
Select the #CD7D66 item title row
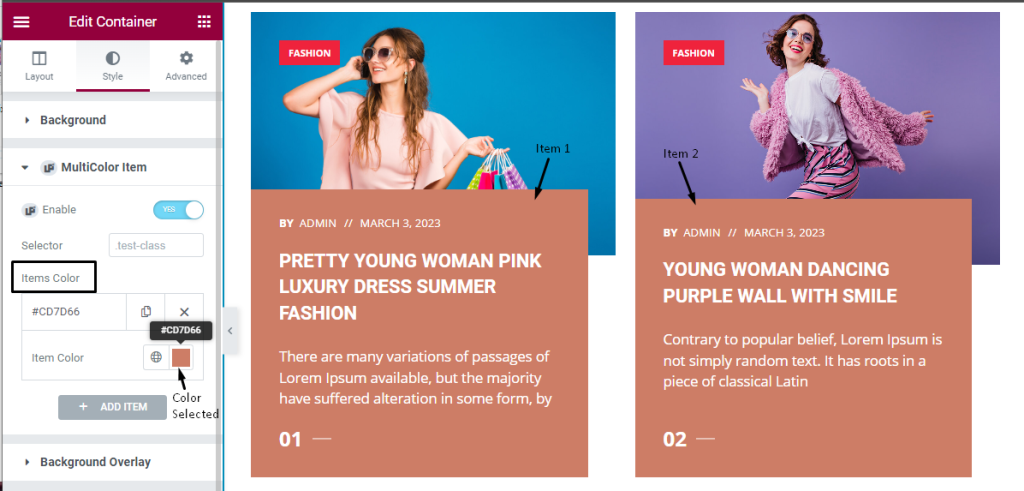point(74,312)
